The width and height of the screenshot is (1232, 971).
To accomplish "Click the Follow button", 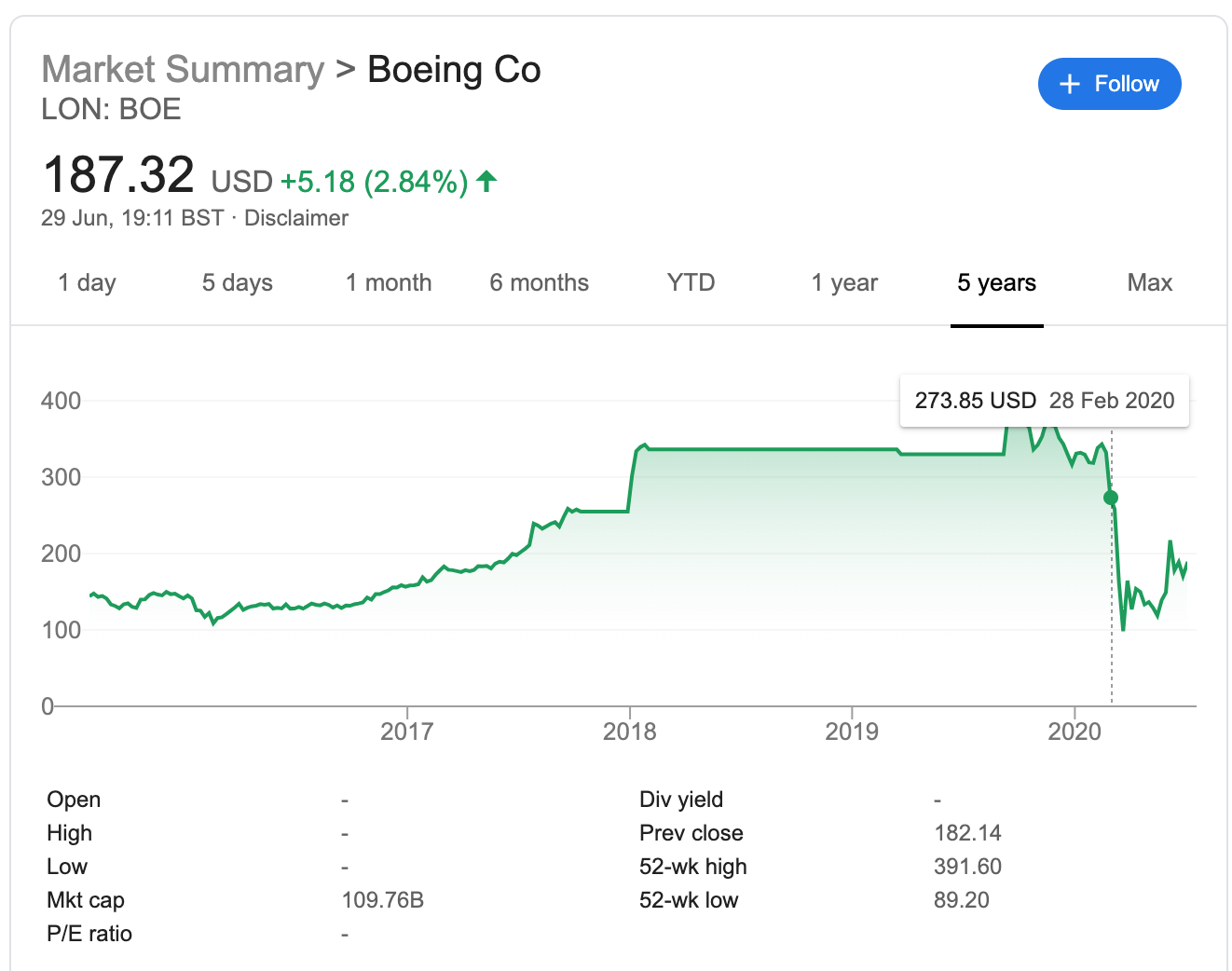I will click(x=1109, y=84).
